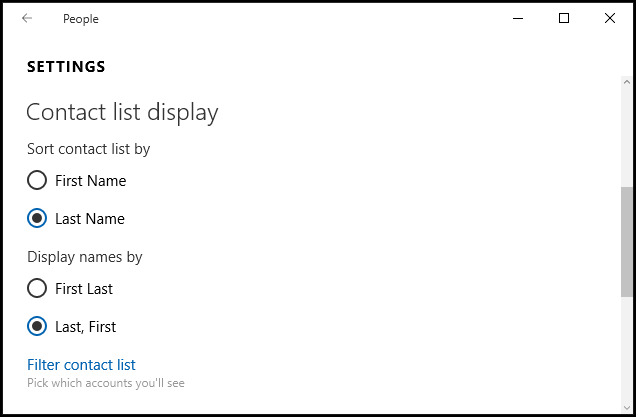636x417 pixels.
Task: Click the scrollbar down arrow
Action: click(x=626, y=405)
